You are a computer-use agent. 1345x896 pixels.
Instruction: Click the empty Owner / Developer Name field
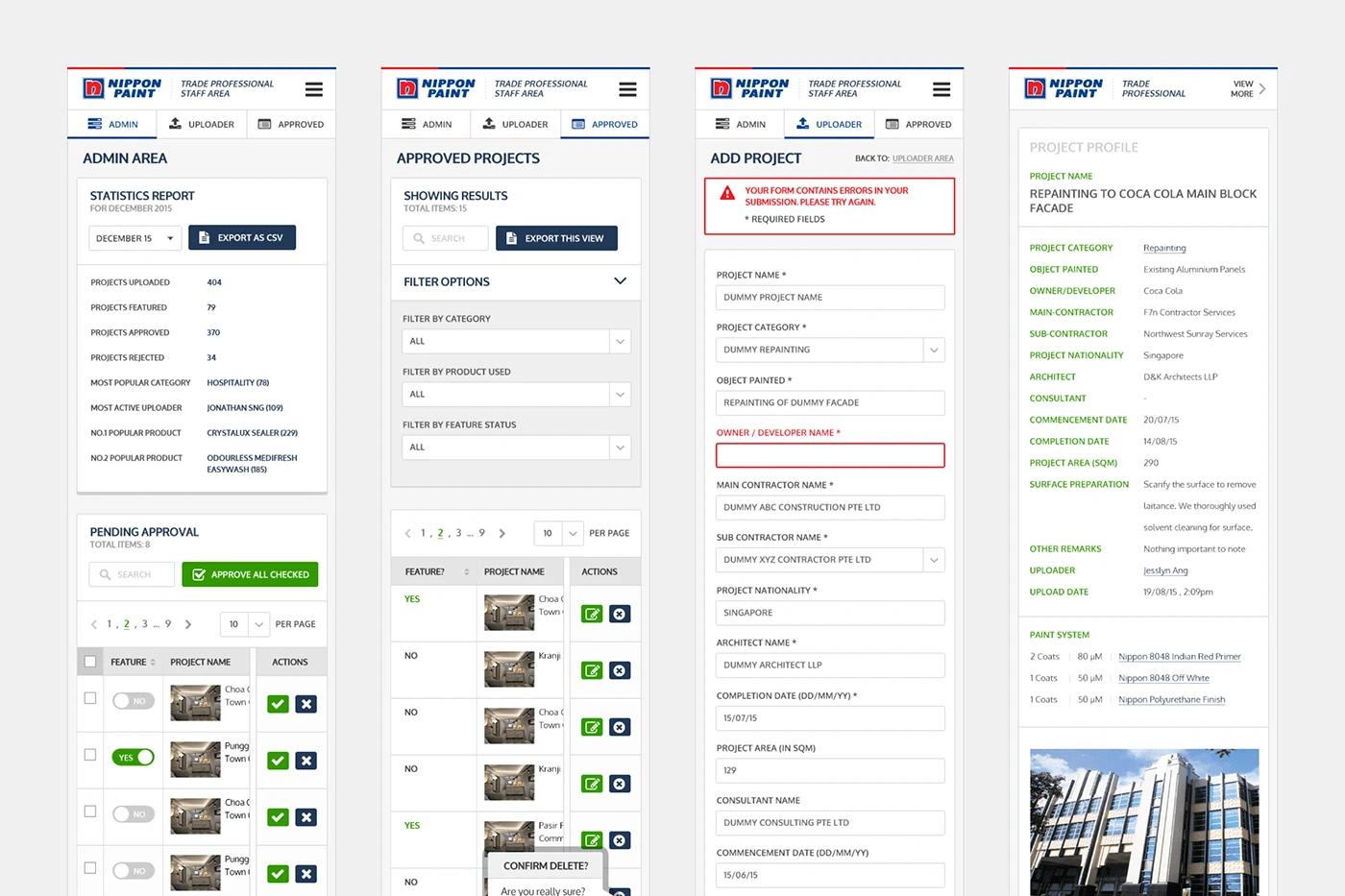tap(830, 455)
